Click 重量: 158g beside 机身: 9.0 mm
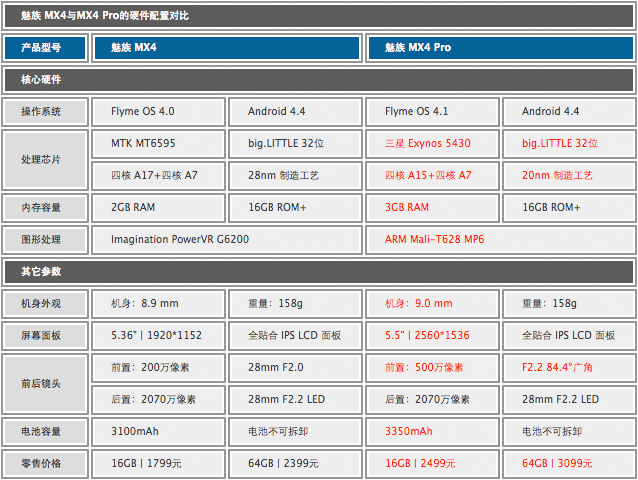Image resolution: width=638 pixels, height=480 pixels. (x=569, y=303)
